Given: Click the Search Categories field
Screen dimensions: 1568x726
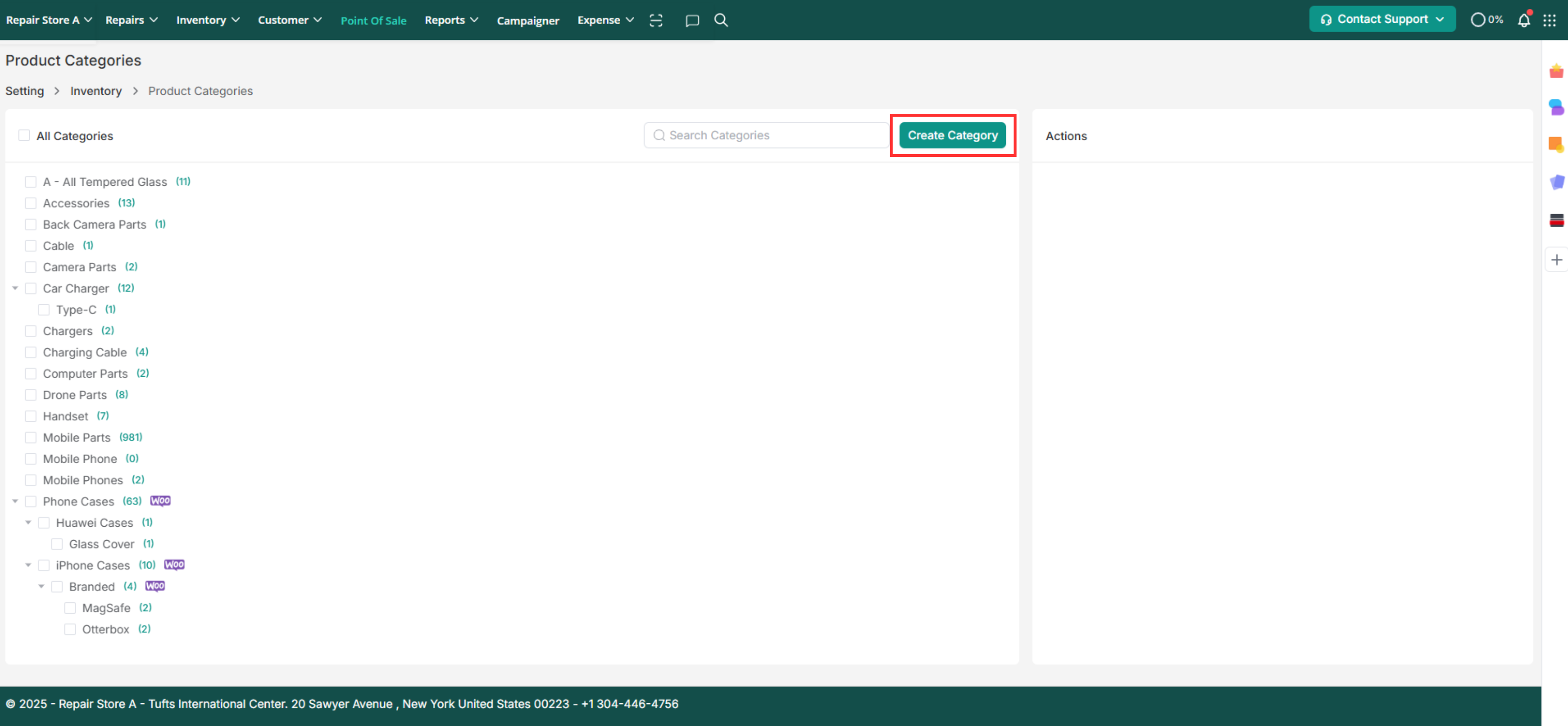Looking at the screenshot, I should pos(766,135).
